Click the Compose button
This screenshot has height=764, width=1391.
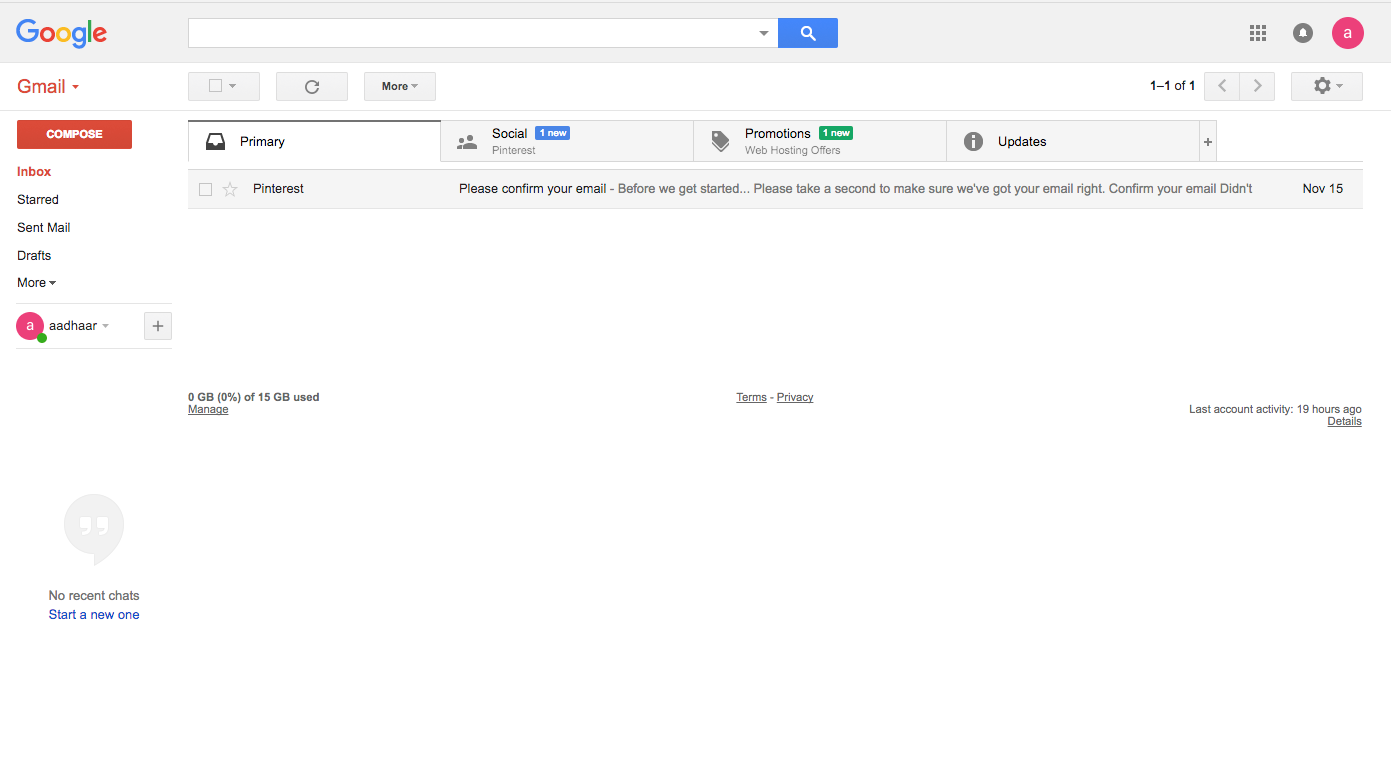tap(74, 134)
